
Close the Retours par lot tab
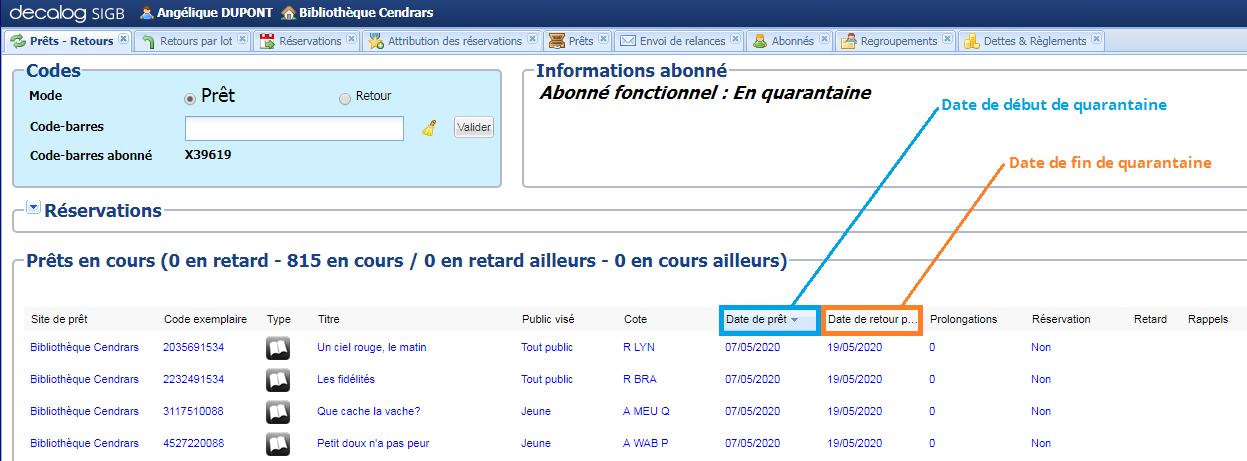pos(243,40)
